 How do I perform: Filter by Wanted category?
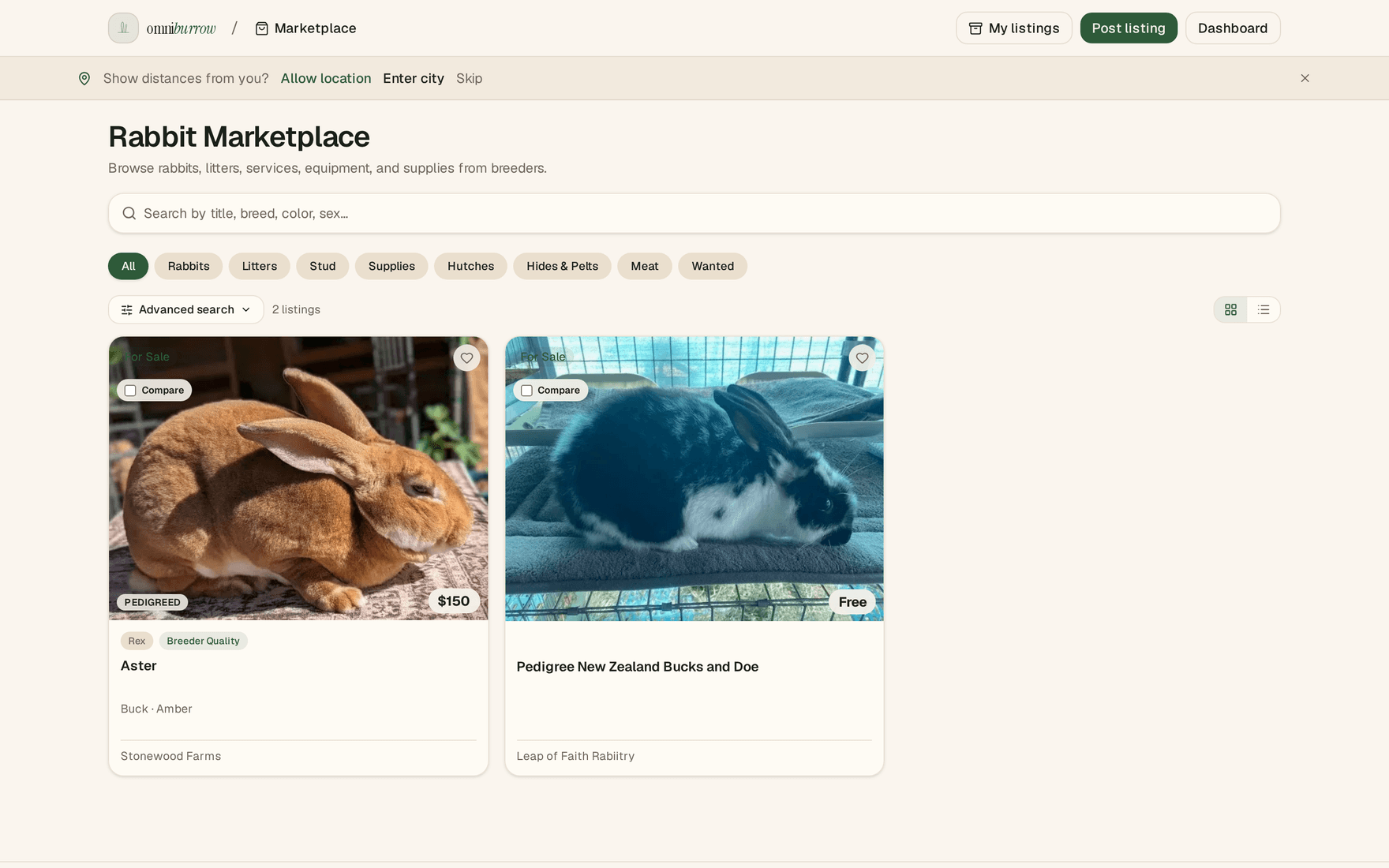(x=713, y=266)
